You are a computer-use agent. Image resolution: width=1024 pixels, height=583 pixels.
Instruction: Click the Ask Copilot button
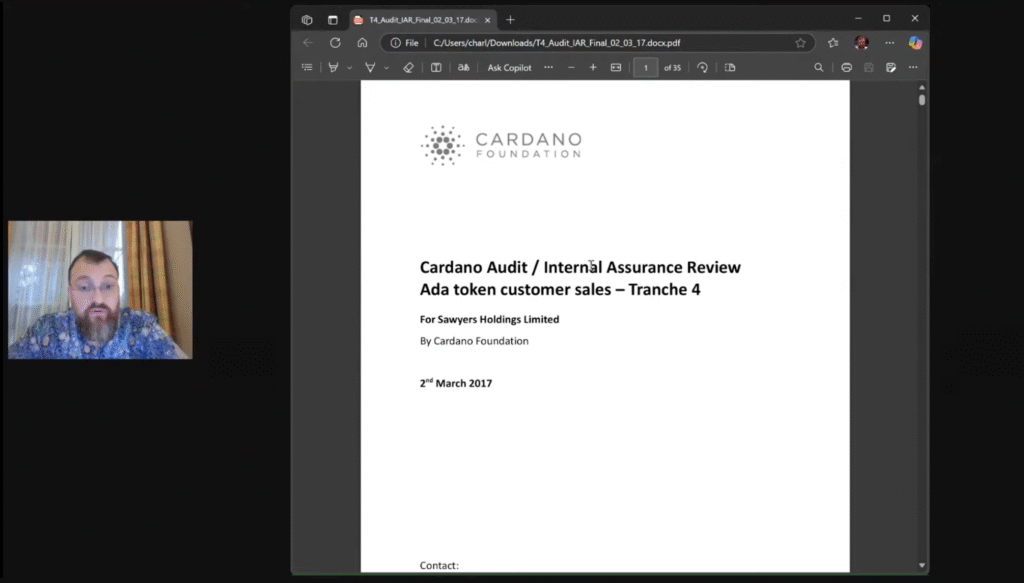[509, 68]
